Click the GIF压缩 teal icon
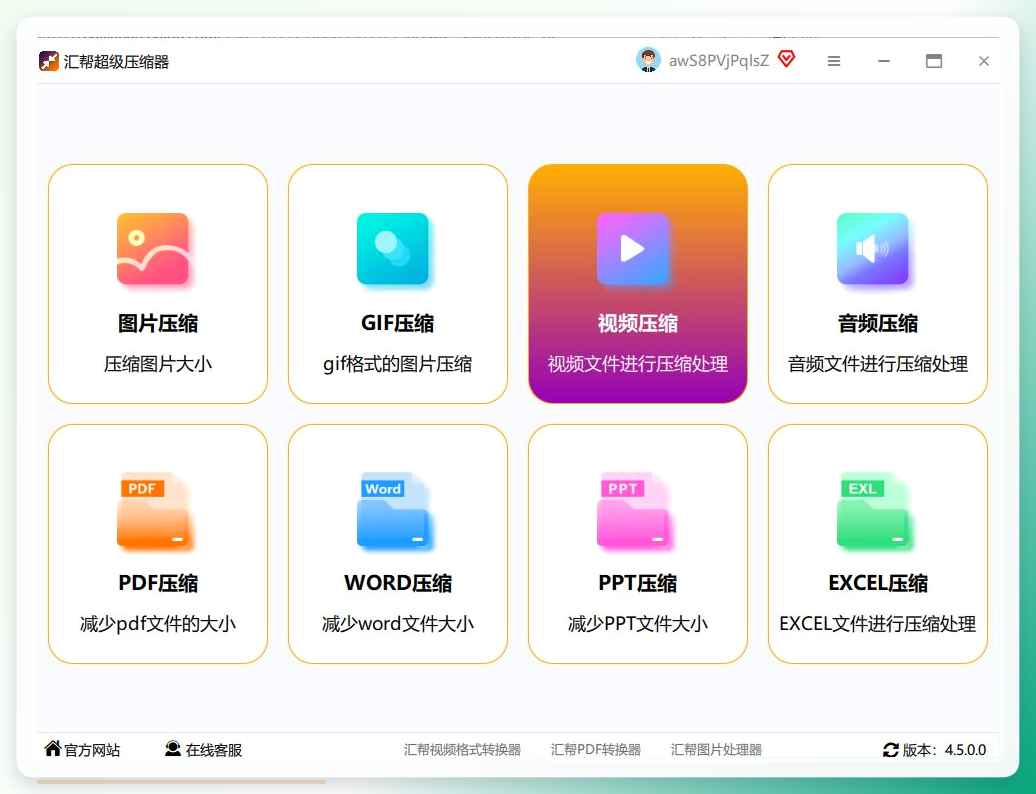 392,248
